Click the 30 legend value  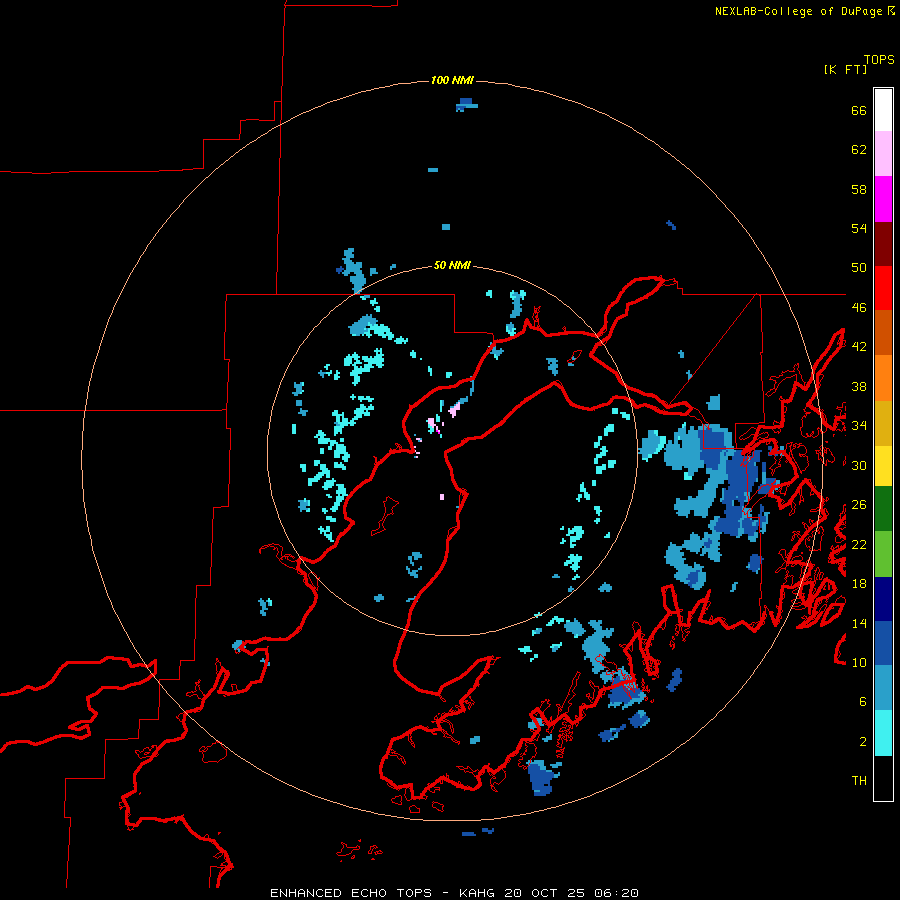click(x=859, y=465)
